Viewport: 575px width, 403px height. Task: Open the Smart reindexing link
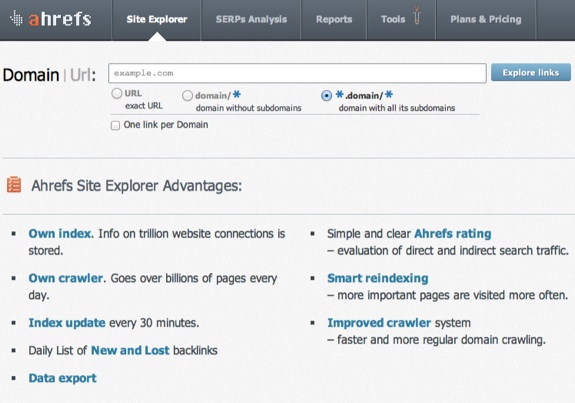[x=378, y=278]
